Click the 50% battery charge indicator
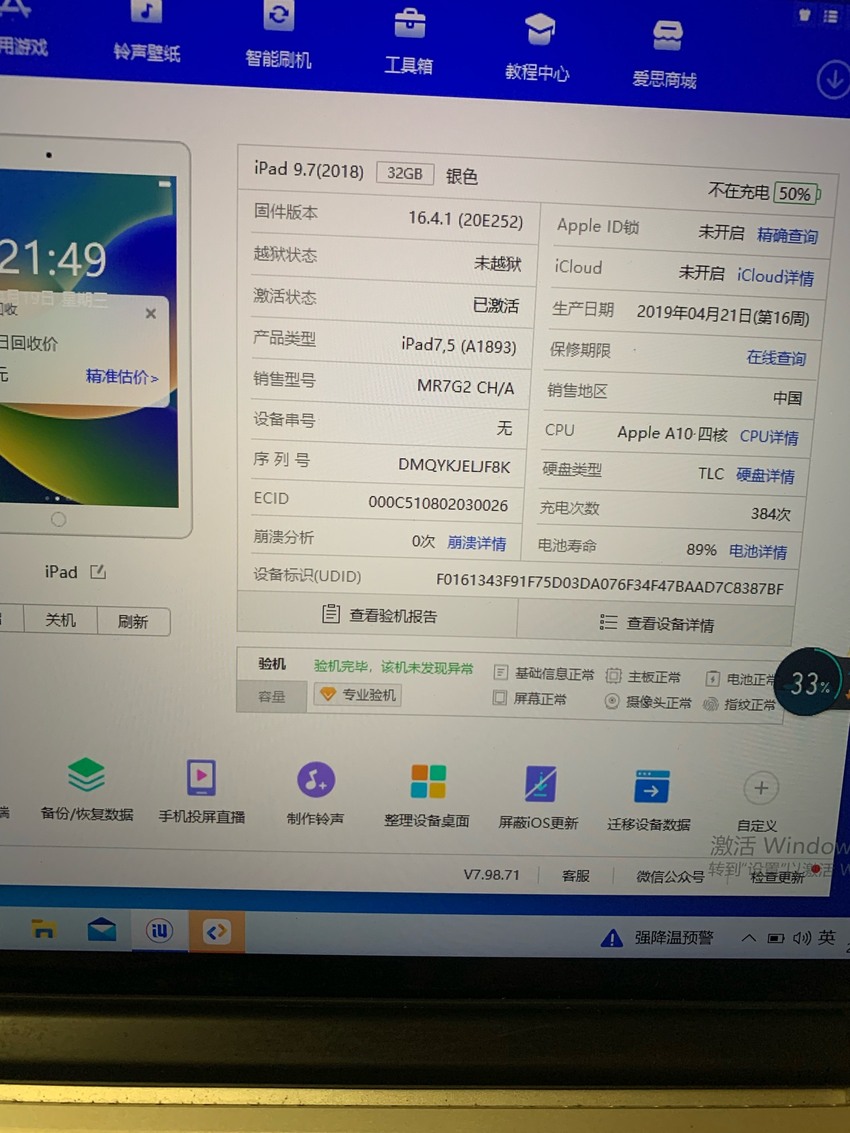Screen dimensions: 850x1133 (797, 194)
